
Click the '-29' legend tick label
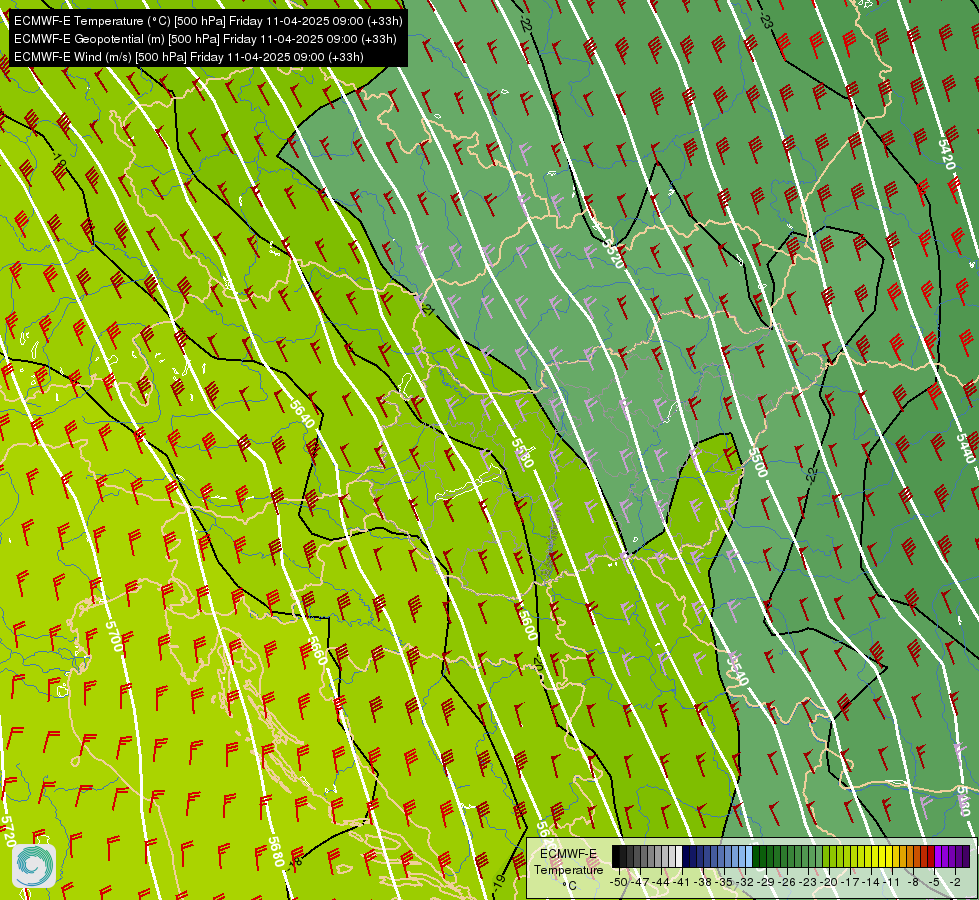(766, 882)
